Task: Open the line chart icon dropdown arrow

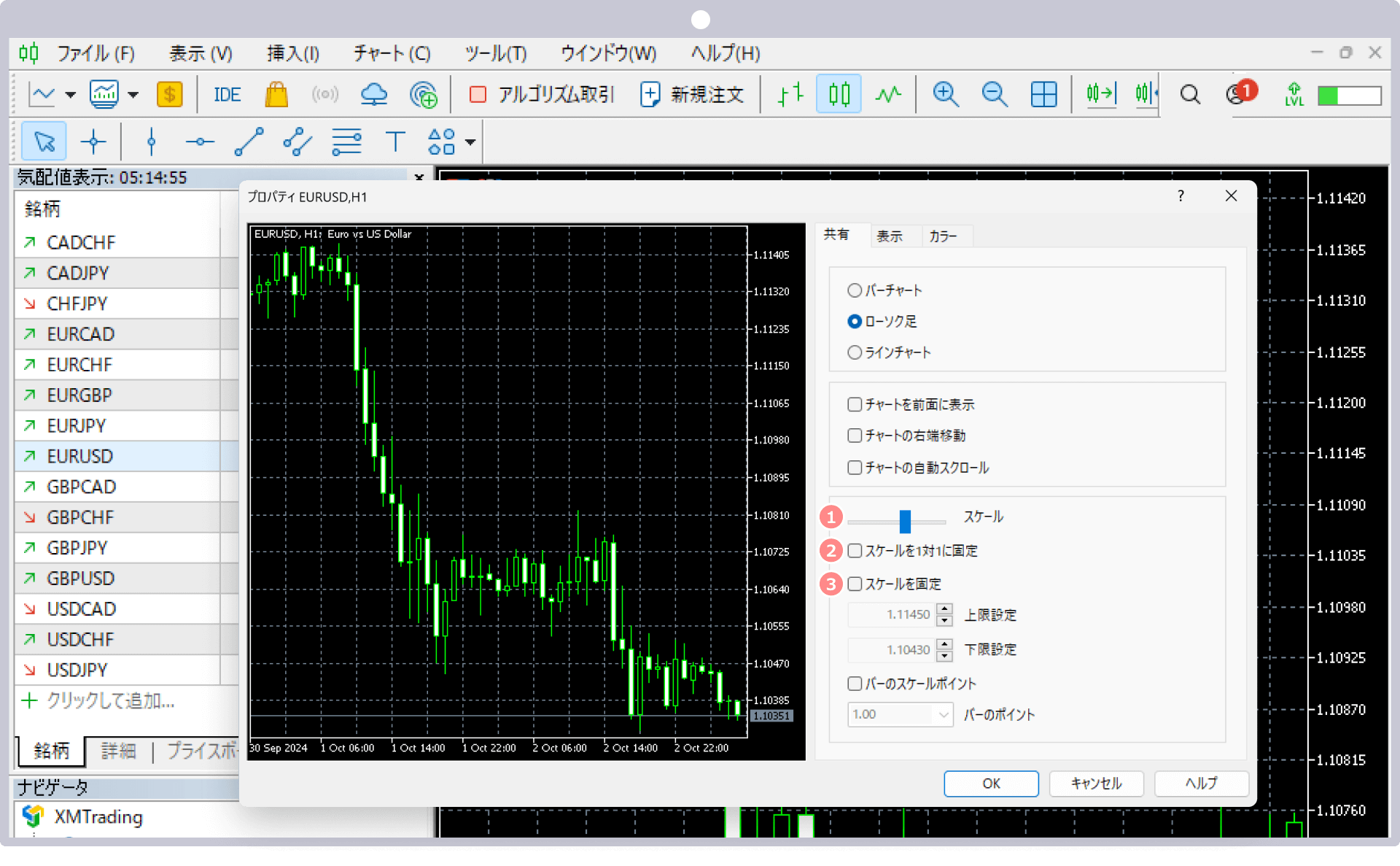Action: tap(70, 95)
